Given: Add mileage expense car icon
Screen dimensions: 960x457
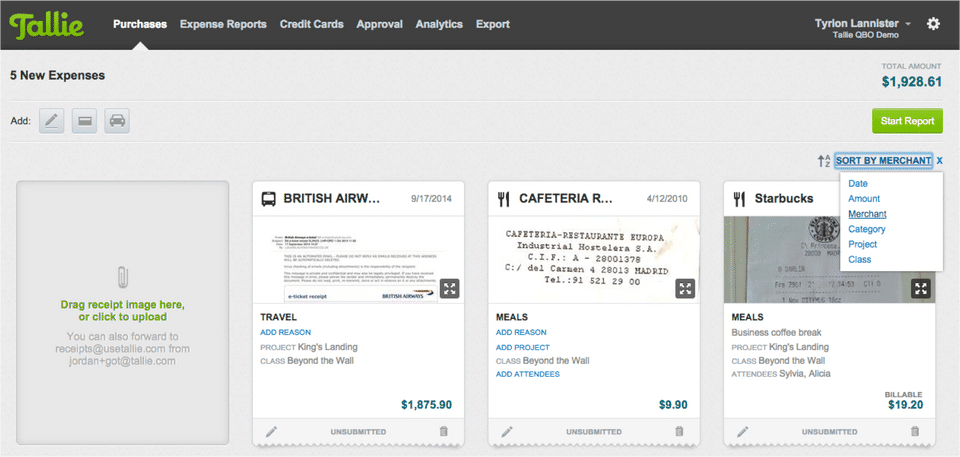Looking at the screenshot, I should tap(117, 121).
